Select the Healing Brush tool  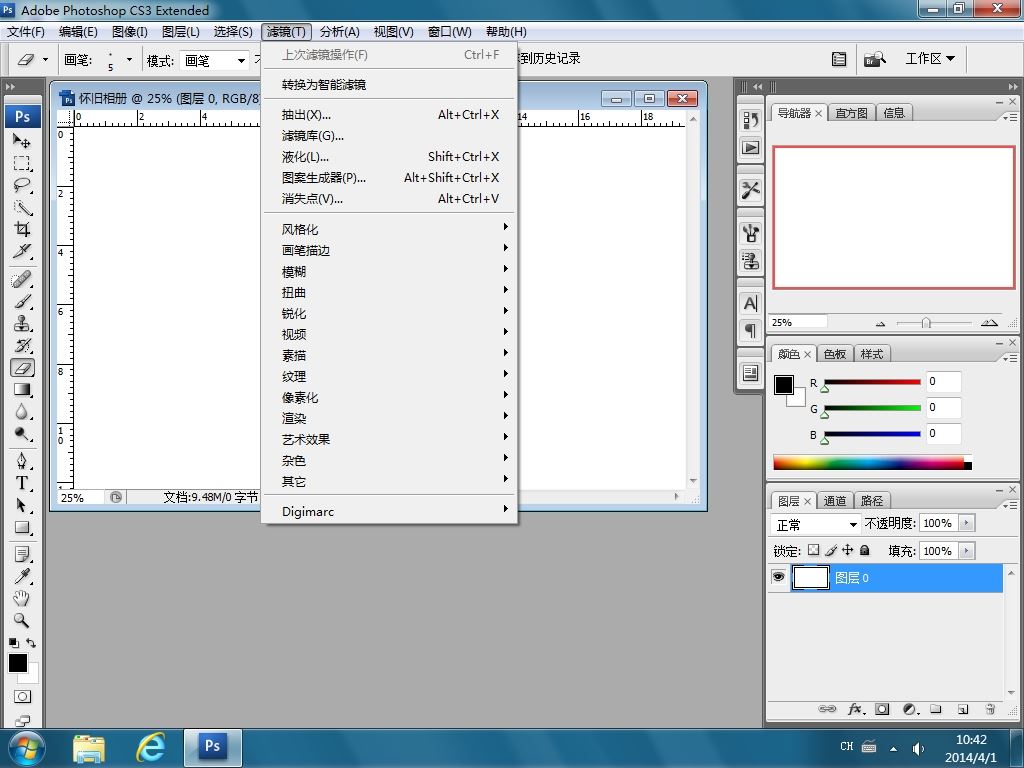[x=22, y=280]
